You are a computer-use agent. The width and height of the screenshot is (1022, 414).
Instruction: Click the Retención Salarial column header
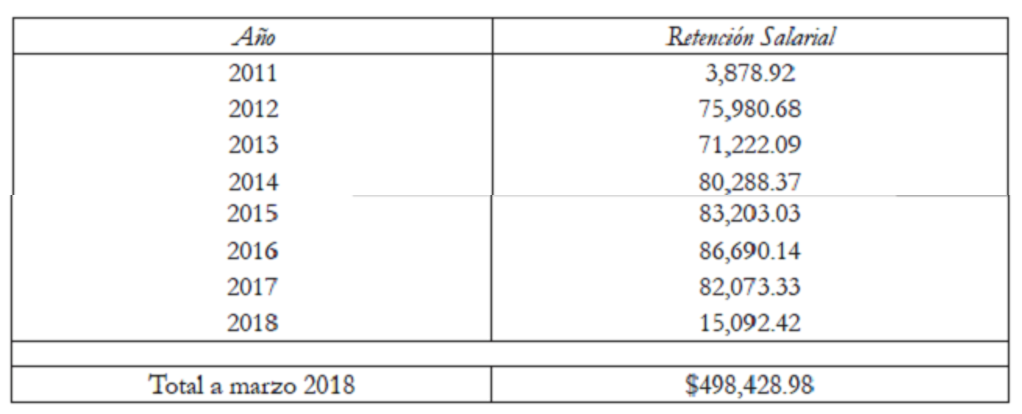[750, 38]
